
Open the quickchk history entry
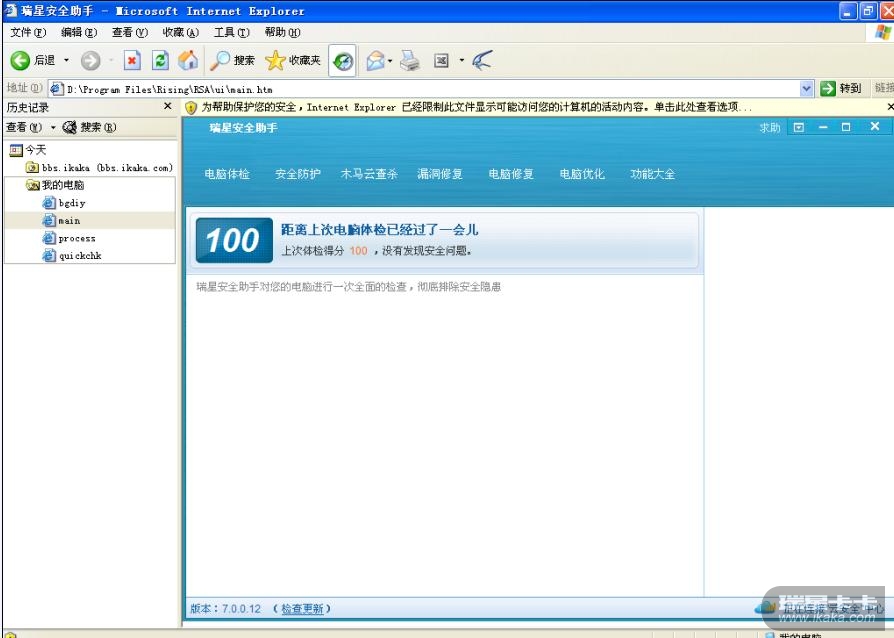point(80,256)
